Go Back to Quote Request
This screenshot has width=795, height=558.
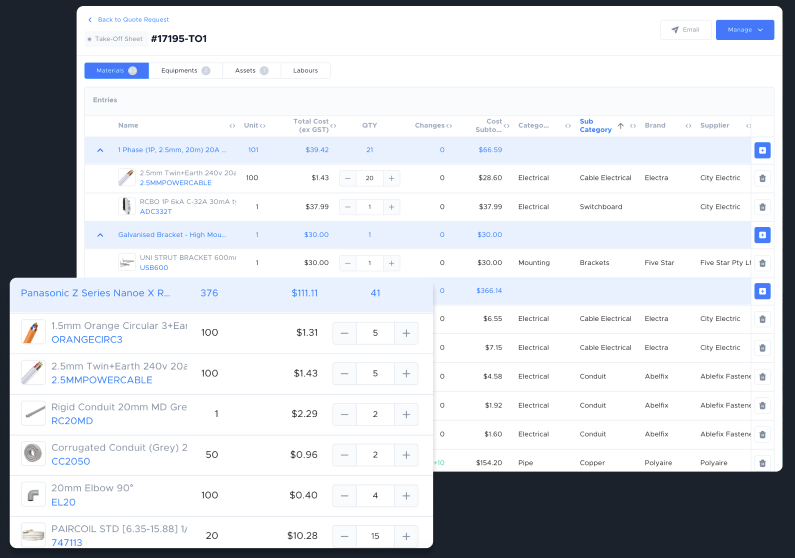click(x=128, y=19)
